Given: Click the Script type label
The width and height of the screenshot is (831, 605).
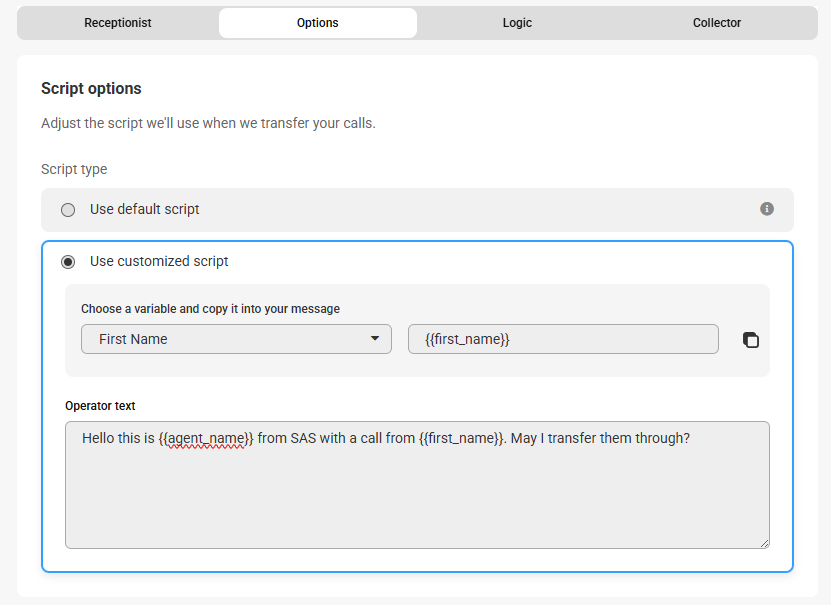Looking at the screenshot, I should tap(74, 169).
